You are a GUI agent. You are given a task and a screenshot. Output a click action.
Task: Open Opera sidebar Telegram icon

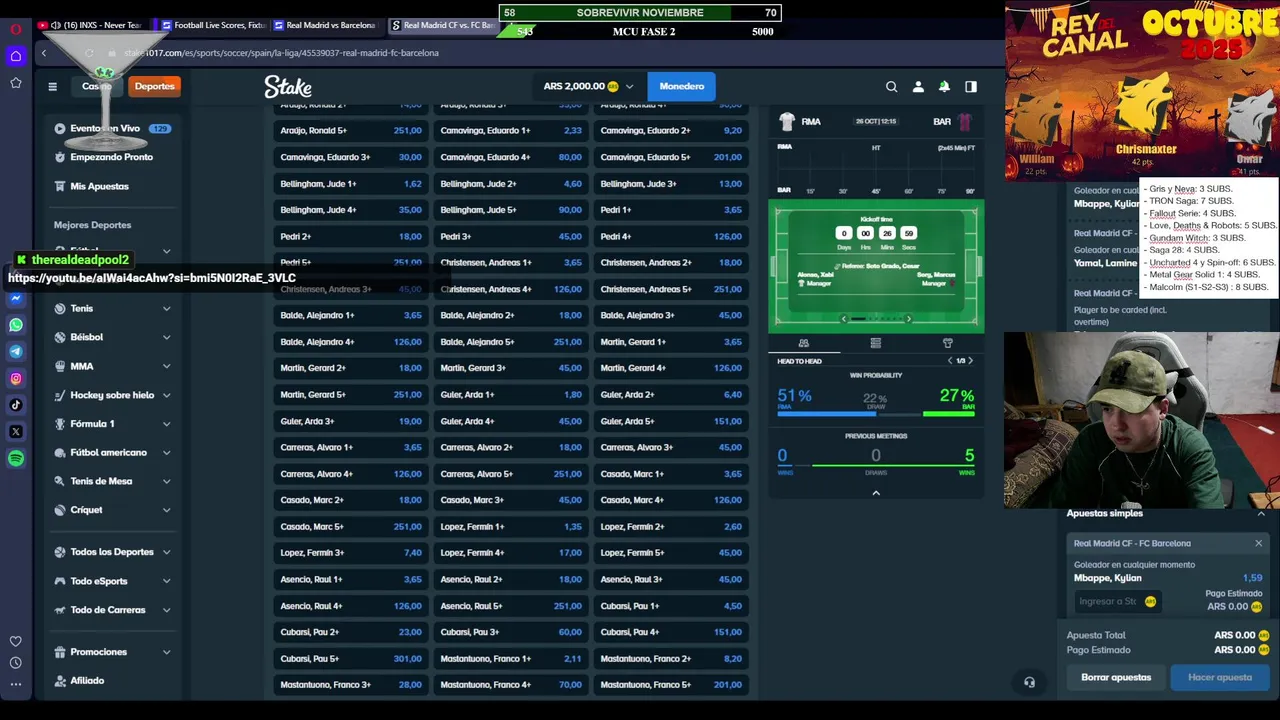16,352
